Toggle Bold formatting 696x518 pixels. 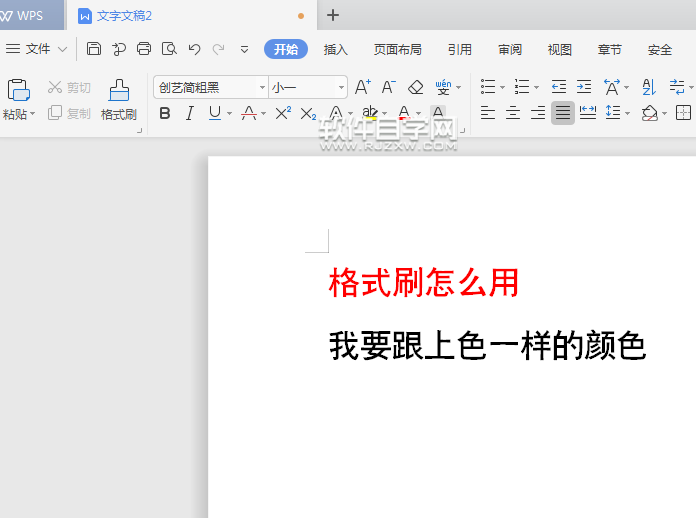pyautogui.click(x=165, y=114)
